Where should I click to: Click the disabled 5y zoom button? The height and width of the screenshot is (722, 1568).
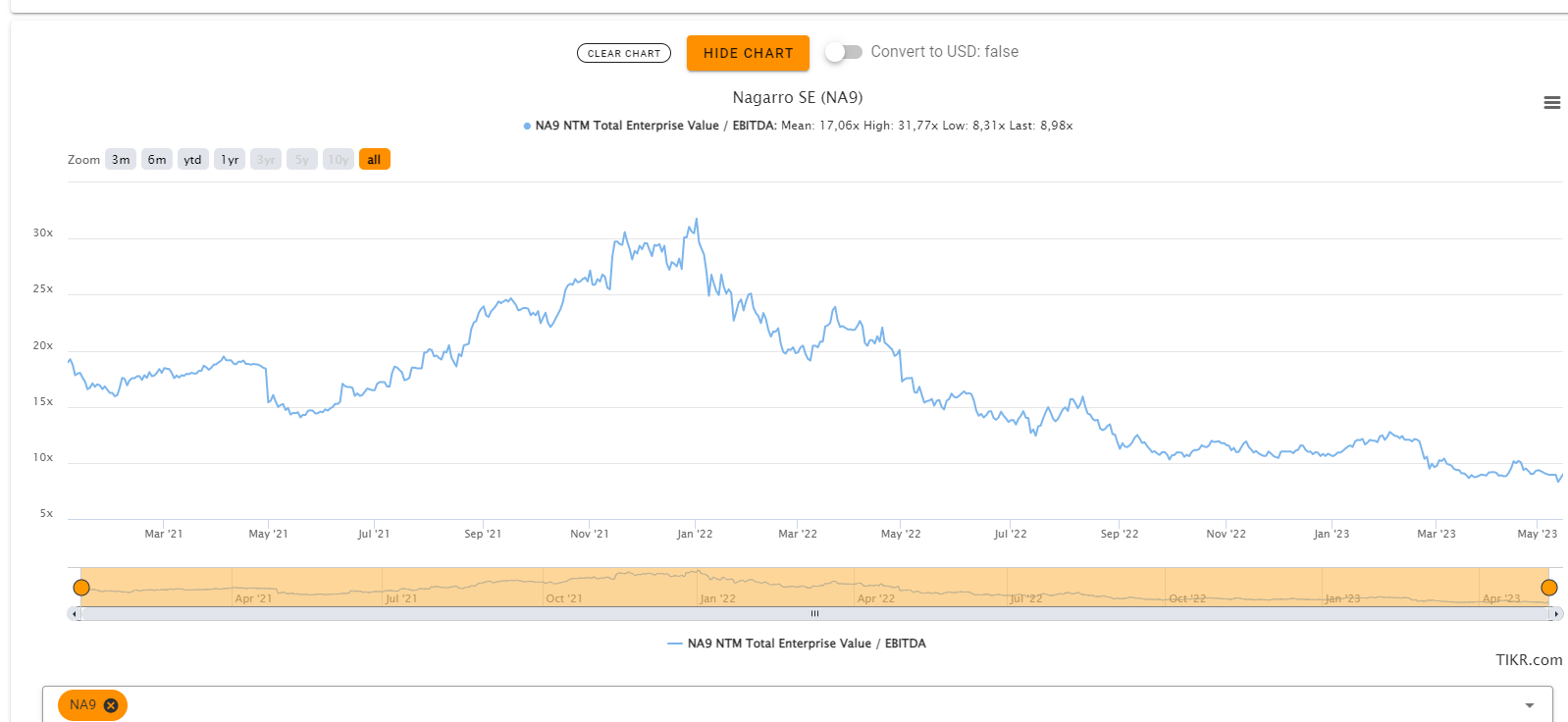click(x=302, y=160)
